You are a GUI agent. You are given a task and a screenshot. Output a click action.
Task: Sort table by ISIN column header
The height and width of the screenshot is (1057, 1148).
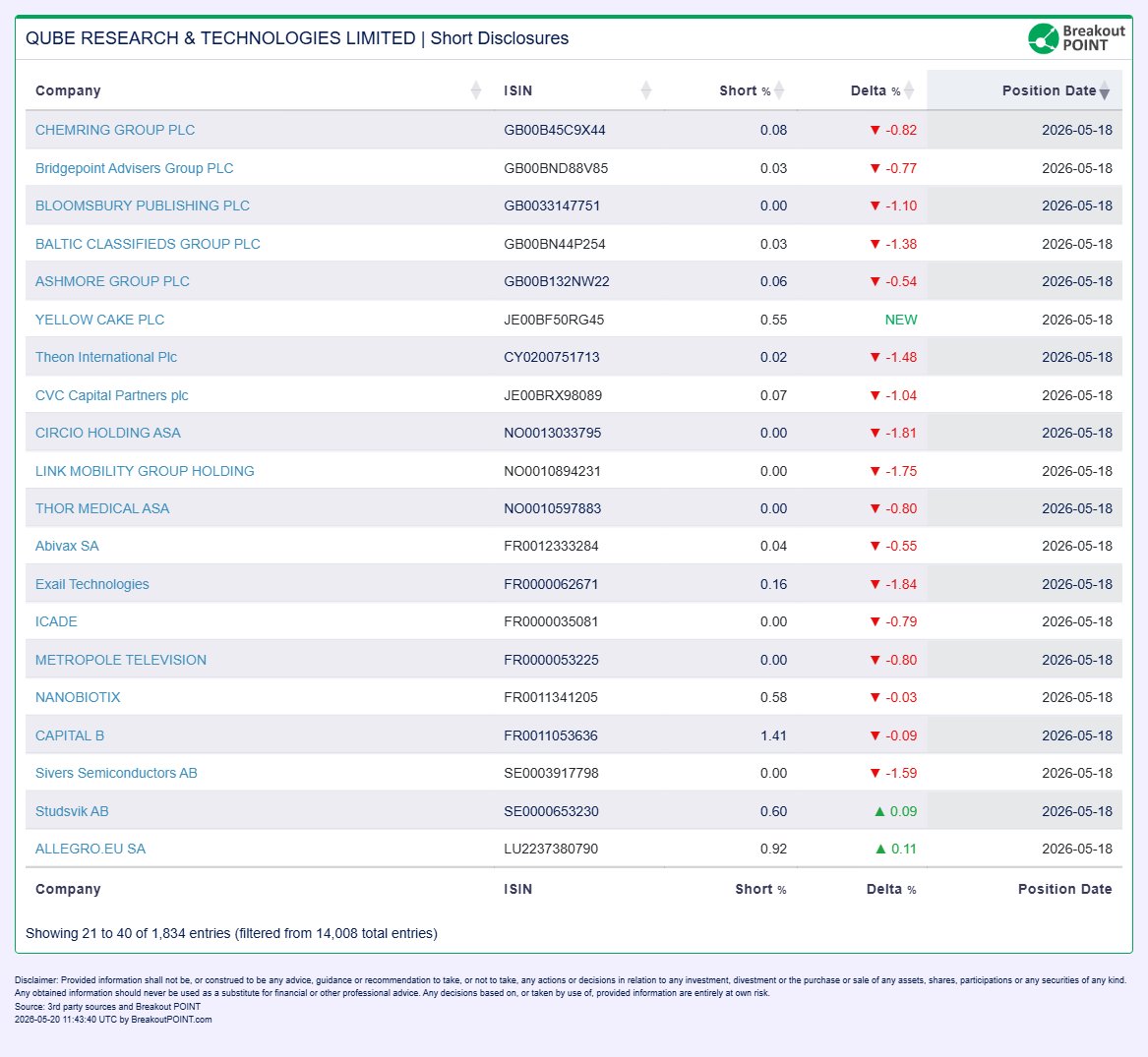tap(579, 90)
